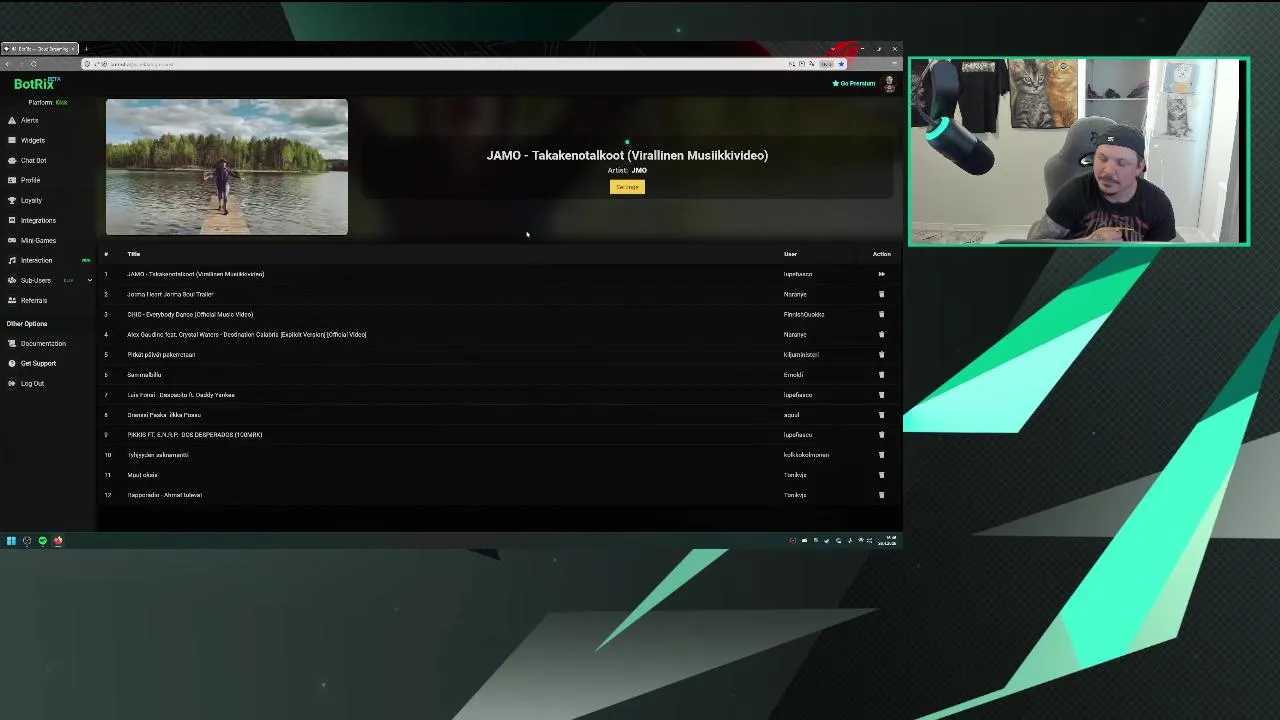Delete the PIKKIS FT. E.N.R.P. DOS DESPERADOS row
The width and height of the screenshot is (1280, 720).
tap(881, 434)
